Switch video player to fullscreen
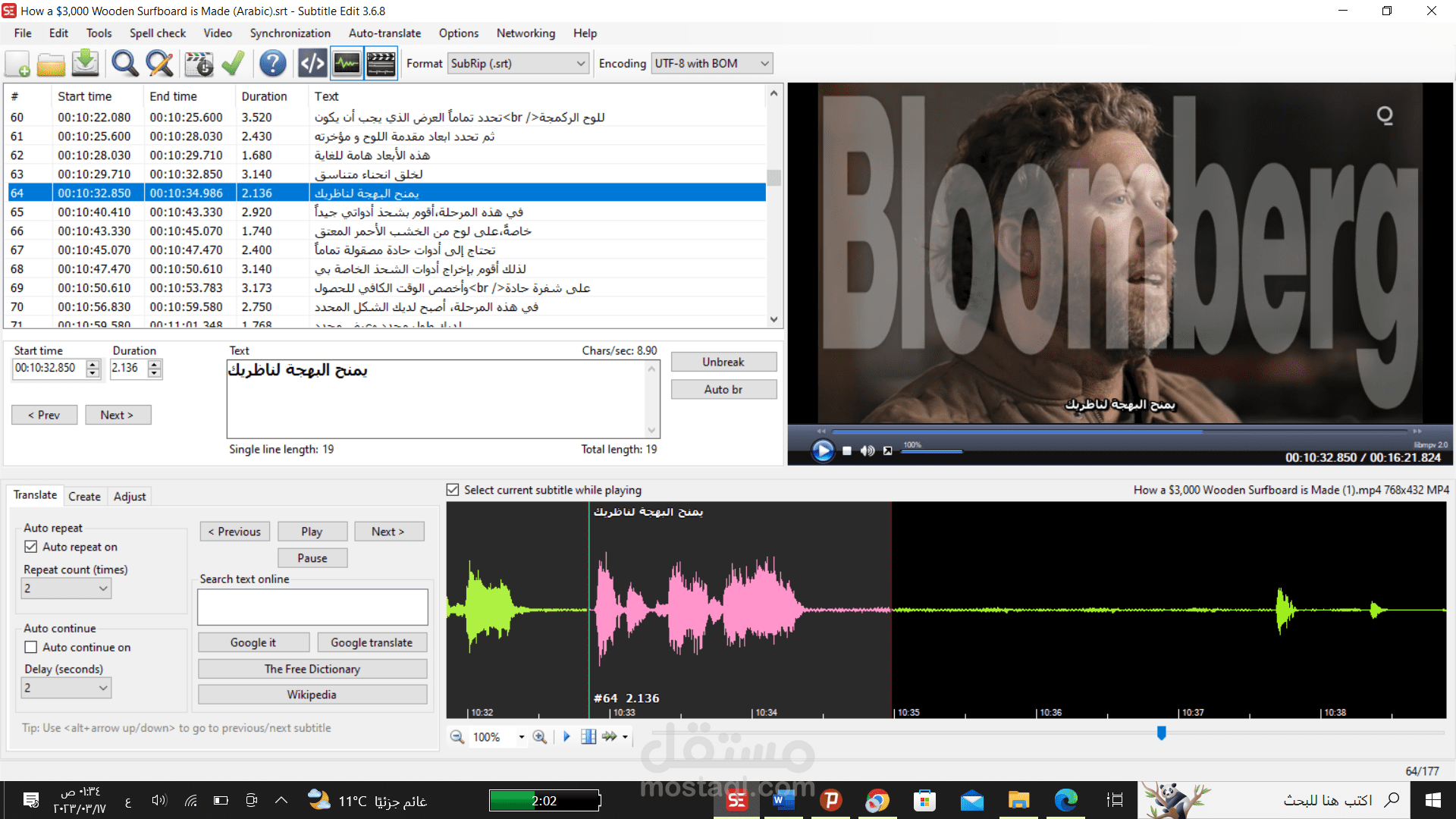The height and width of the screenshot is (819, 1456). pos(887,450)
